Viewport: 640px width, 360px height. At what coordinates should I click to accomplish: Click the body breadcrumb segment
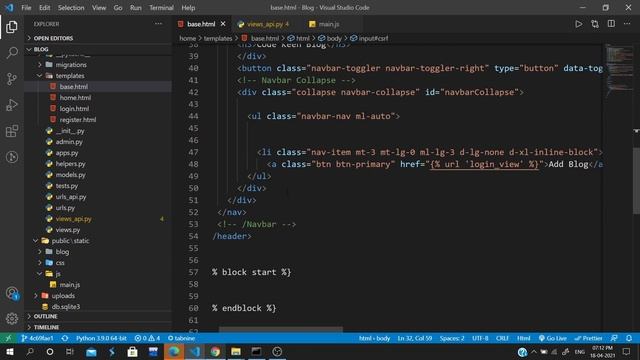pos(333,38)
